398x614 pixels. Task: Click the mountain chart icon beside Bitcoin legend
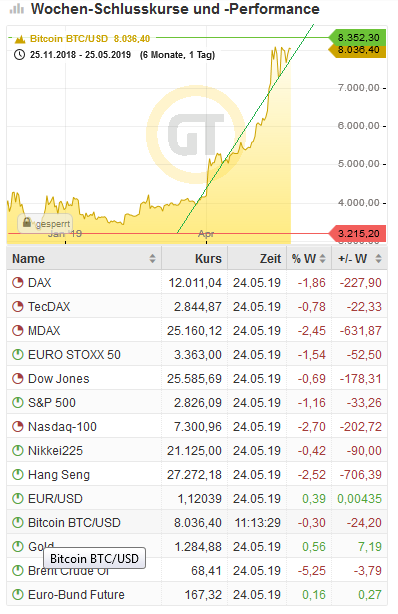(x=20, y=39)
